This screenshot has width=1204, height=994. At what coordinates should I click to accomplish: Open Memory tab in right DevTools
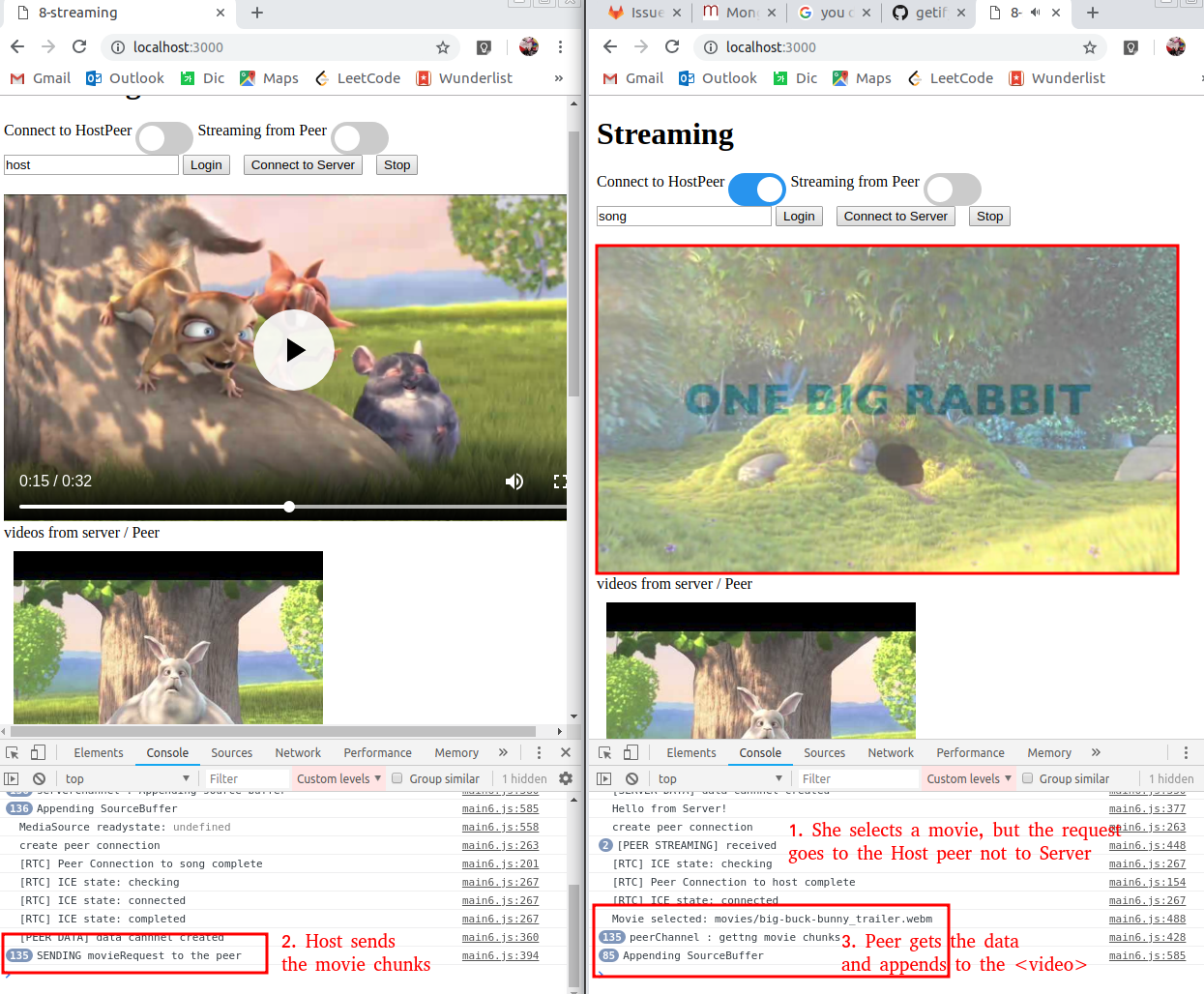click(1049, 753)
